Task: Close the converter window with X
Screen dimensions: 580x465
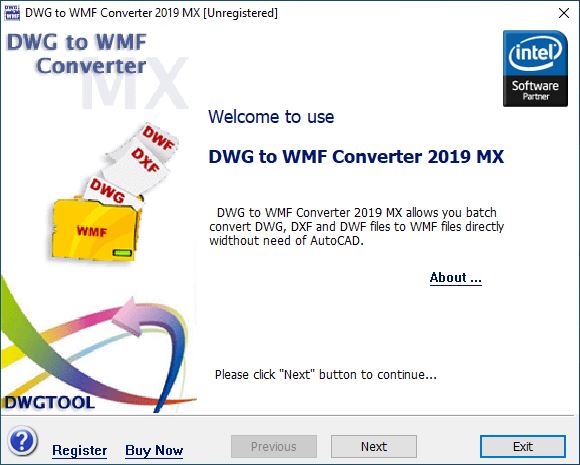Action: (x=564, y=13)
